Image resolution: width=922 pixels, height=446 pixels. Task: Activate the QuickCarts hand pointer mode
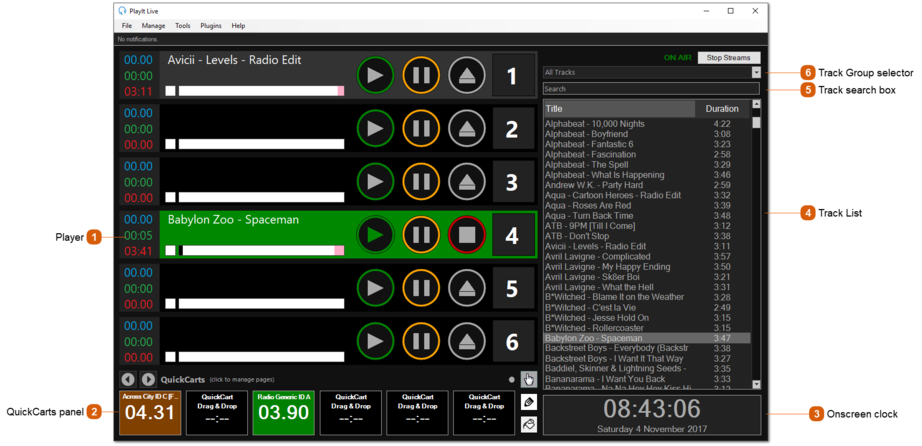point(529,380)
